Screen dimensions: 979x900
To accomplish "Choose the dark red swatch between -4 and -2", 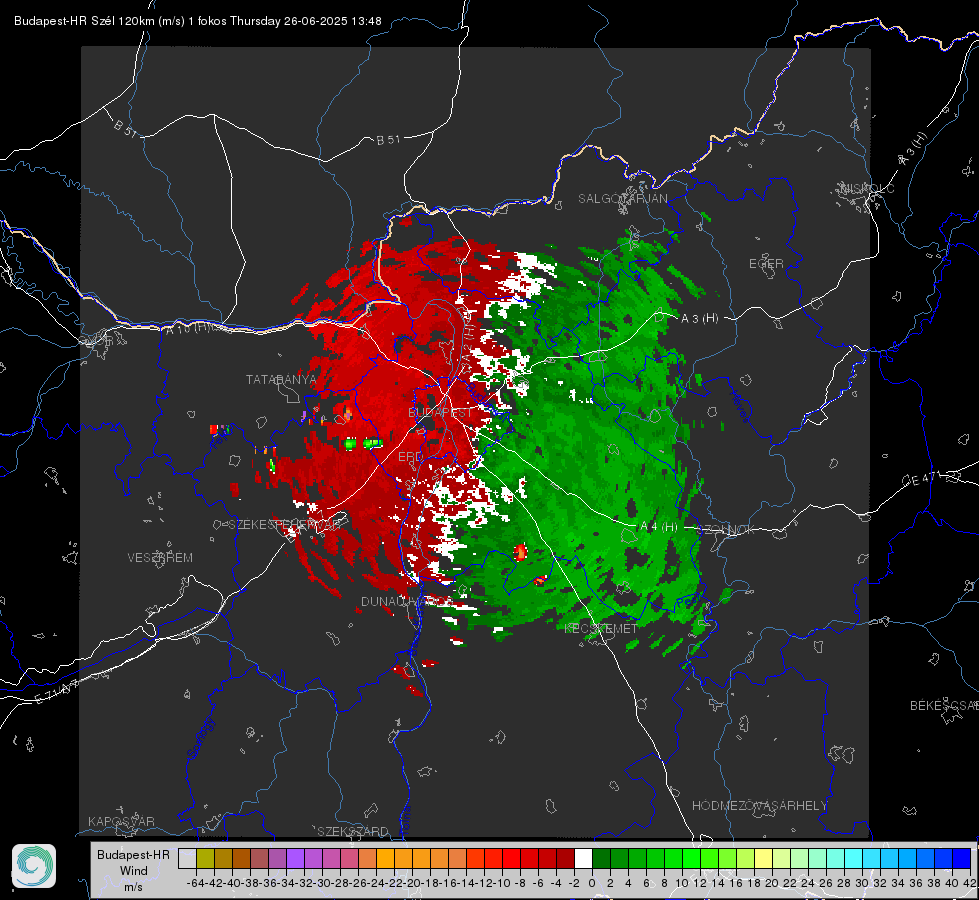I will pos(565,858).
